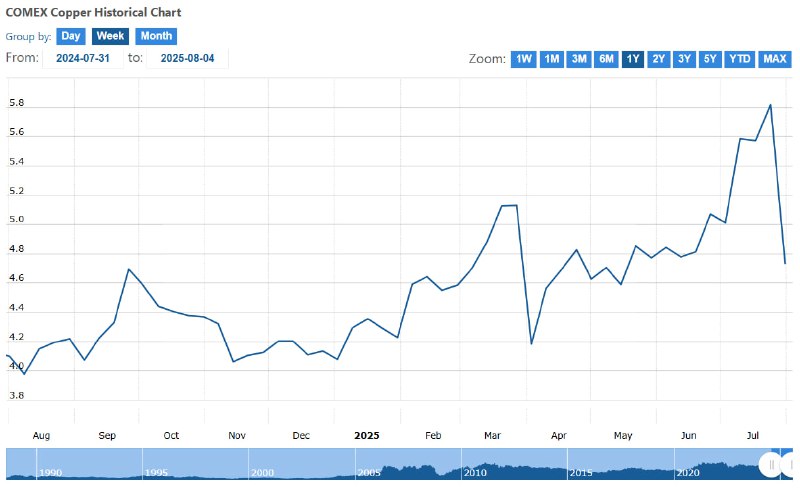Click 2000 in the navigator timeline
The height and width of the screenshot is (490, 800).
[x=262, y=473]
